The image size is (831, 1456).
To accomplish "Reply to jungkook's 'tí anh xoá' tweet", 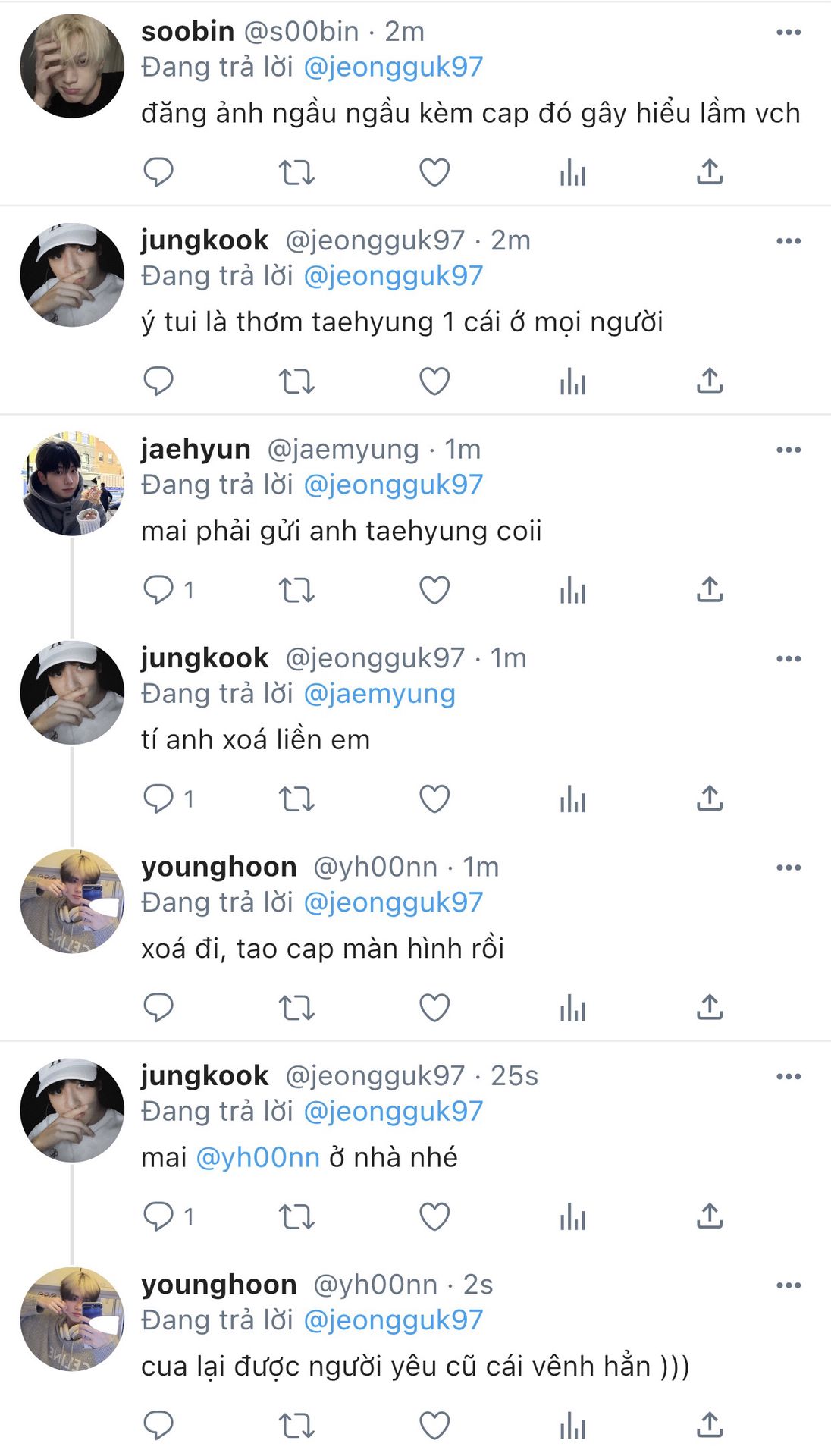I will (x=158, y=799).
